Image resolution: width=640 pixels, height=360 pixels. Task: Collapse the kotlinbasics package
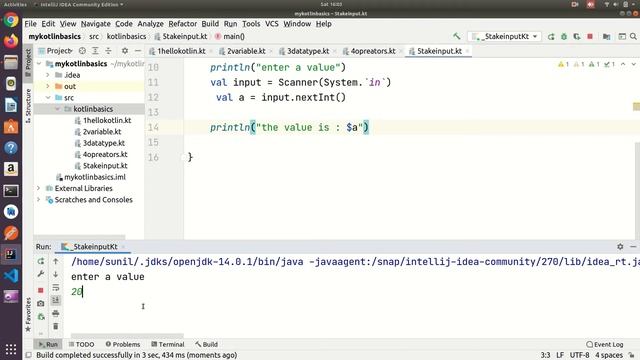point(57,109)
